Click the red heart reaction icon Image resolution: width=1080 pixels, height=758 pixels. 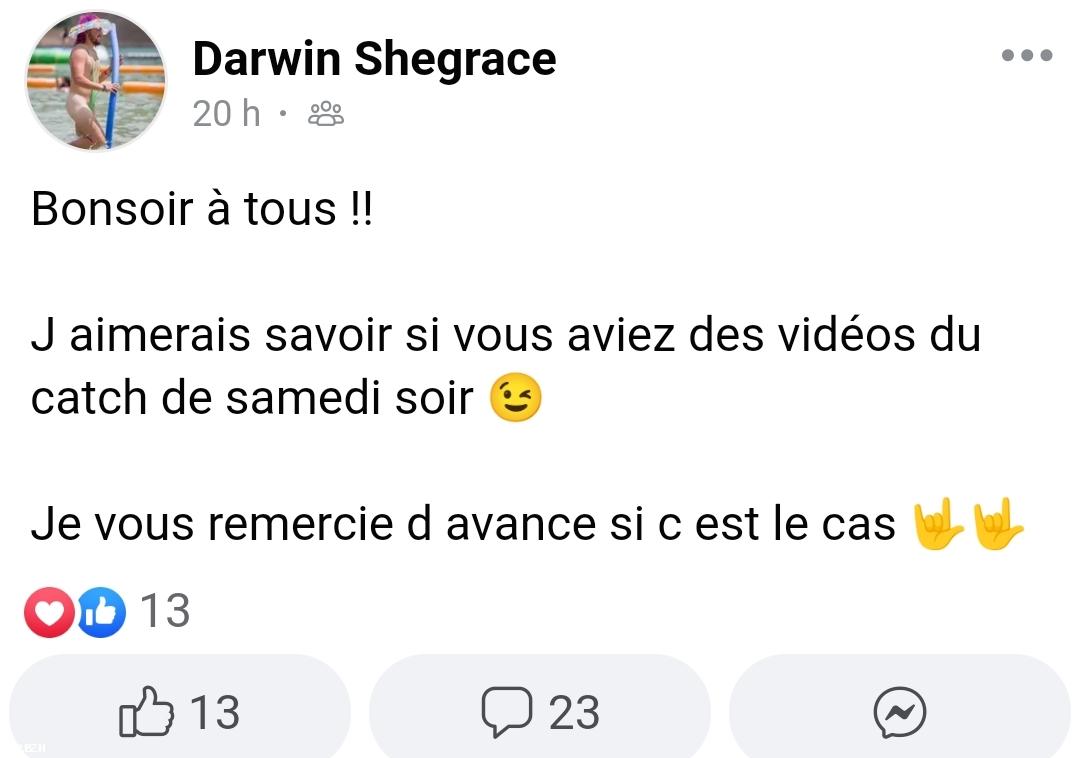[49, 611]
